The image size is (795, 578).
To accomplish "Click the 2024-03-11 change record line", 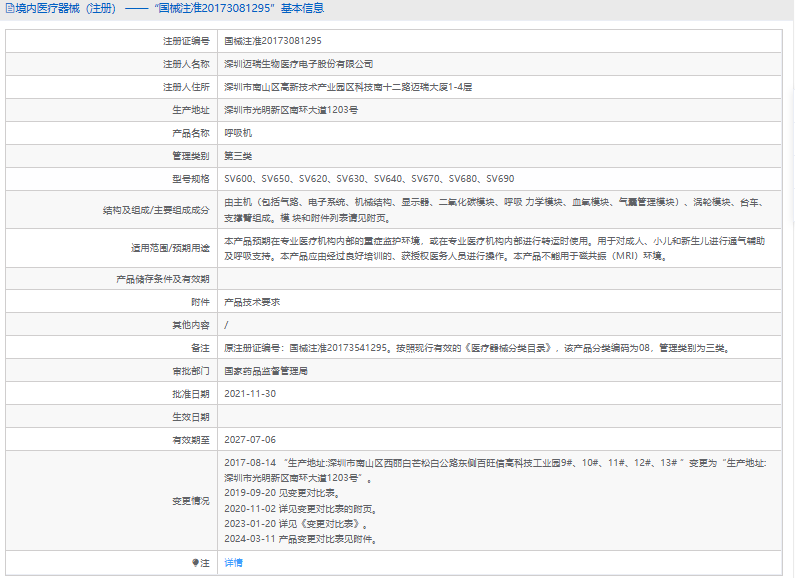I will [x=300, y=540].
